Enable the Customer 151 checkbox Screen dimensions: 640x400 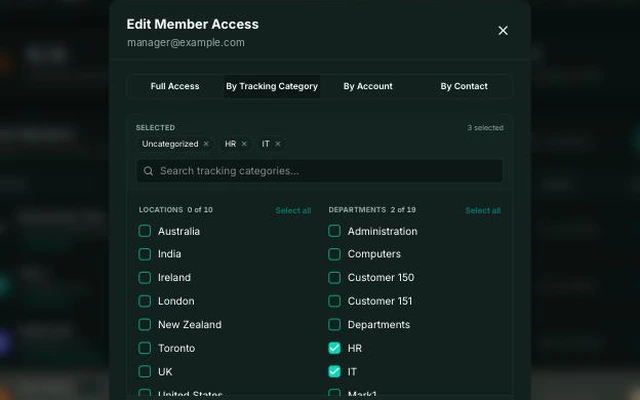(x=334, y=301)
